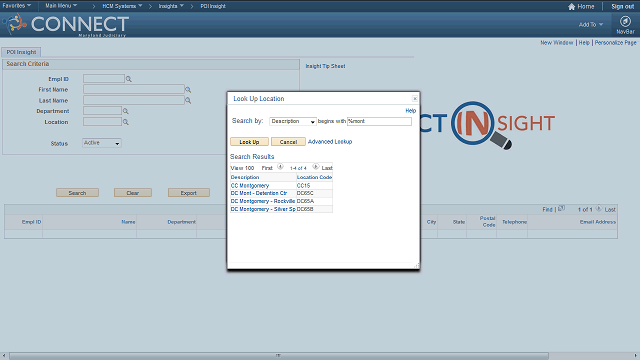The image size is (640, 360).
Task: Select the POI Insight tab
Action: [x=21, y=52]
